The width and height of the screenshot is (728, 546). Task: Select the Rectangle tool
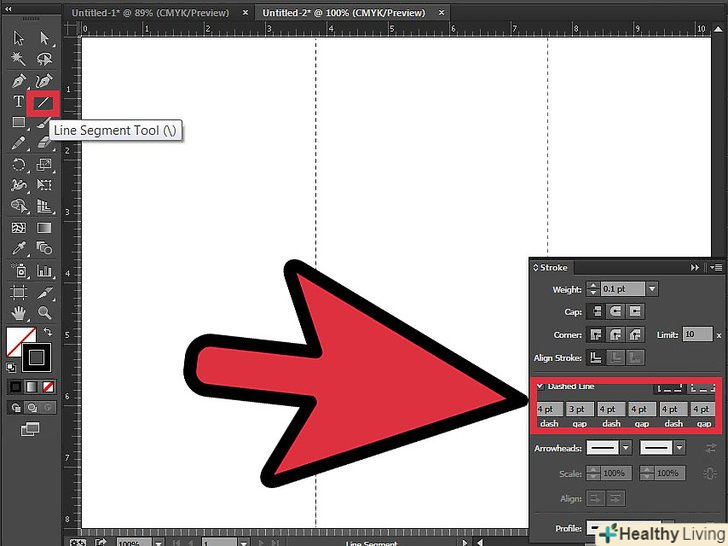coord(19,122)
